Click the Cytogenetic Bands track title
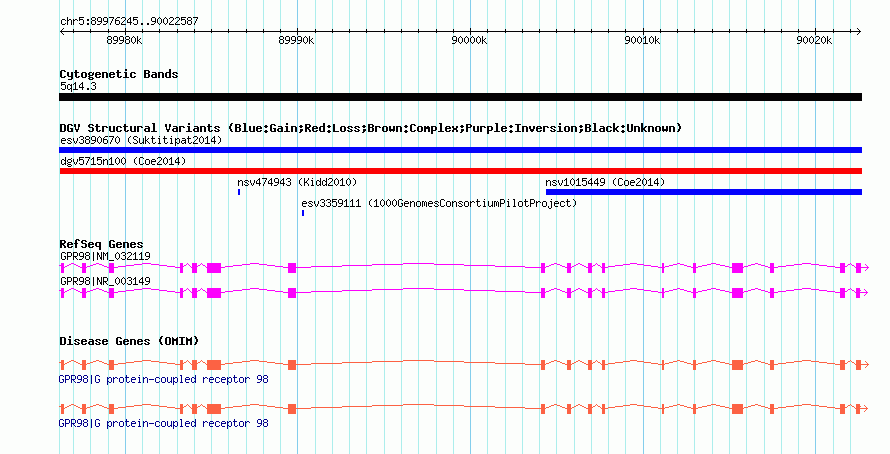The height and width of the screenshot is (454, 890). click(x=119, y=74)
